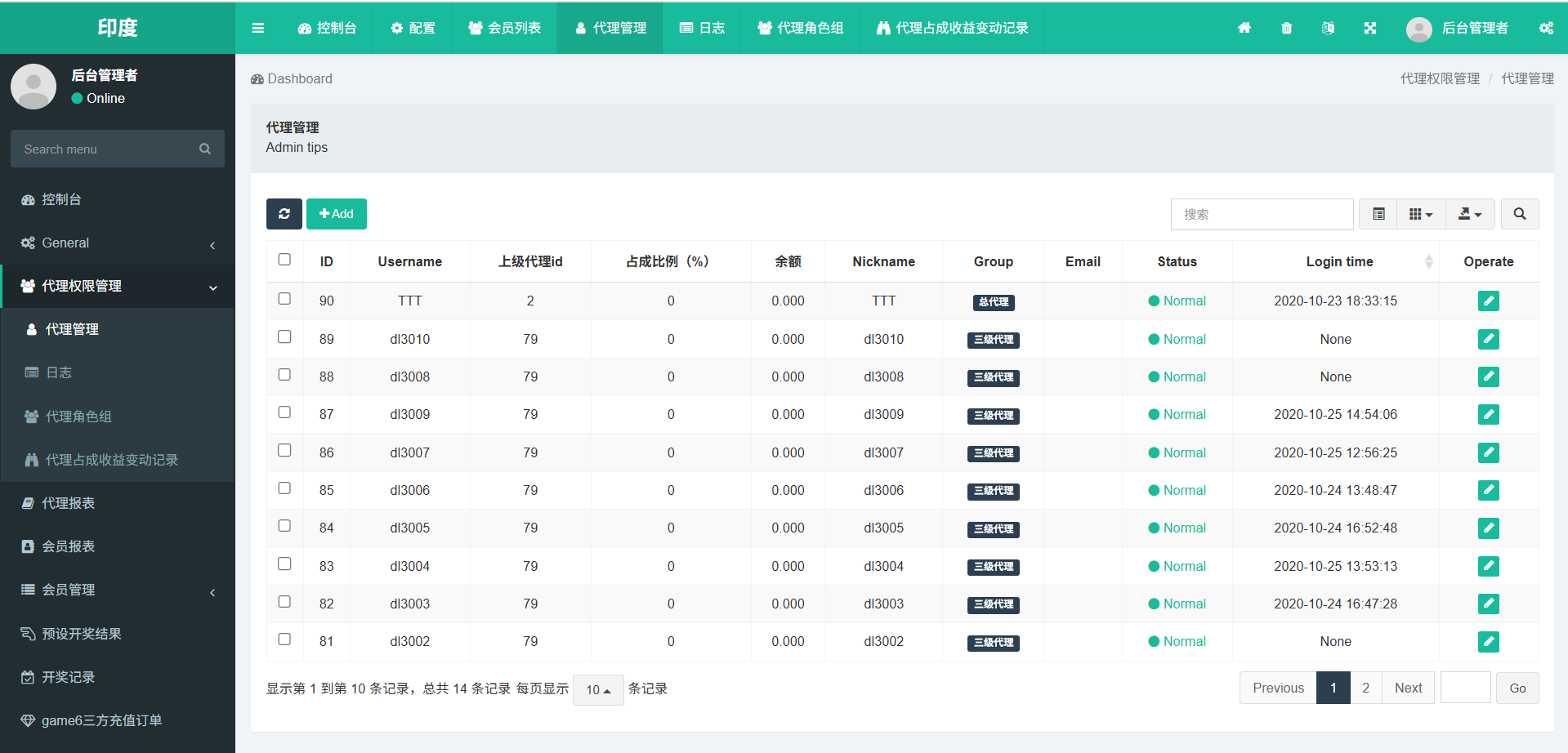The image size is (1568, 753).
Task: Click the user avatar in the top bar
Action: (1419, 29)
